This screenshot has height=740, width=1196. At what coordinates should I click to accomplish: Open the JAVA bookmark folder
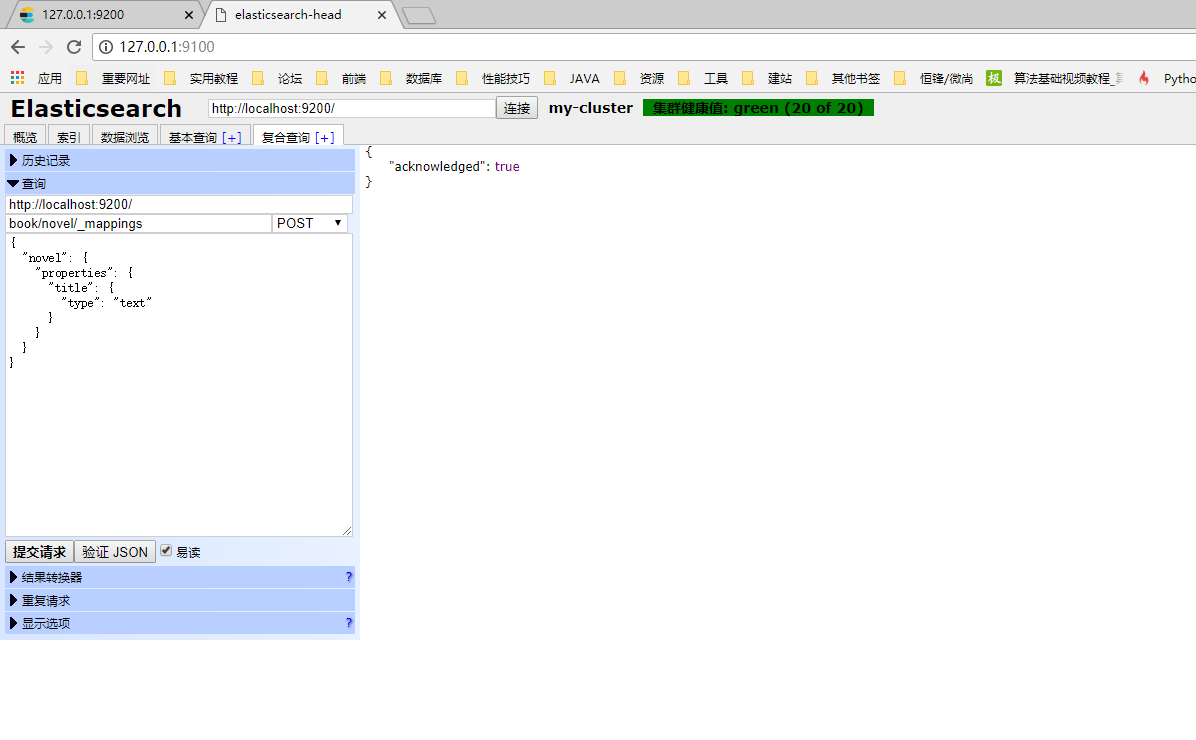tap(572, 79)
